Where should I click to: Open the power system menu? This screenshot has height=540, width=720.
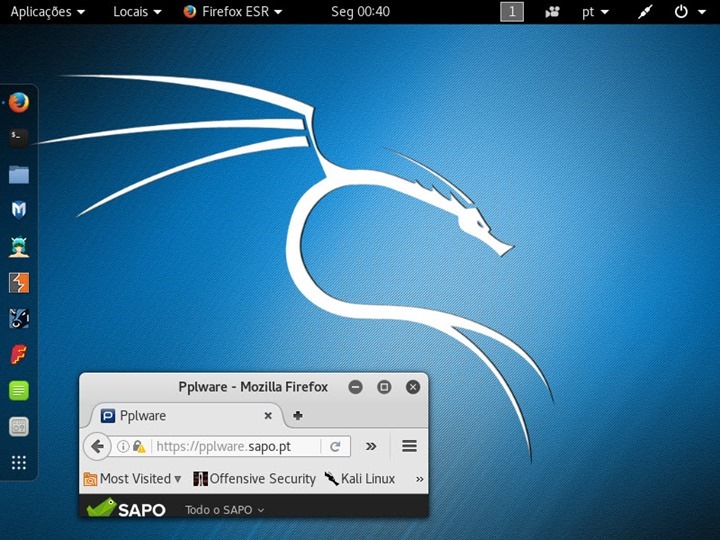coord(687,12)
